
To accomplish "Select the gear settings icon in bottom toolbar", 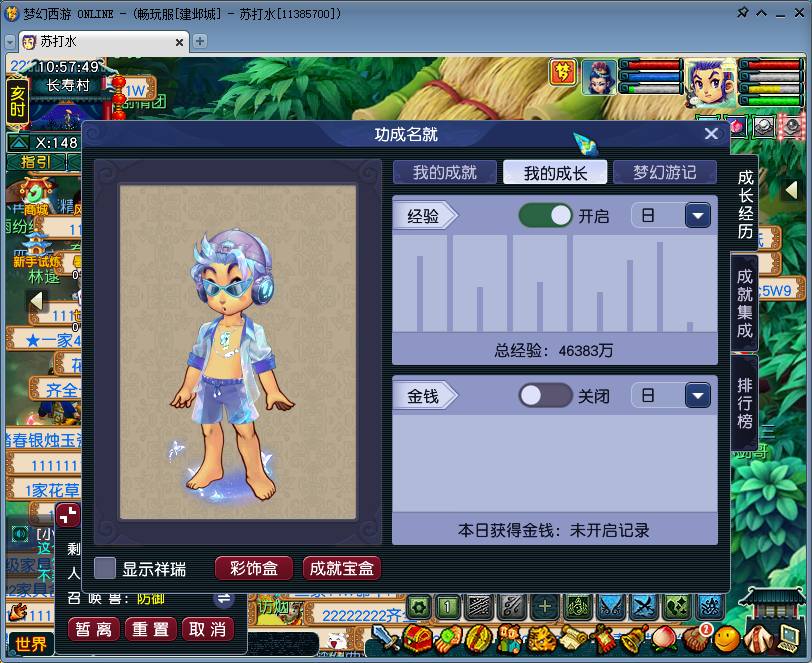I will 417,605.
